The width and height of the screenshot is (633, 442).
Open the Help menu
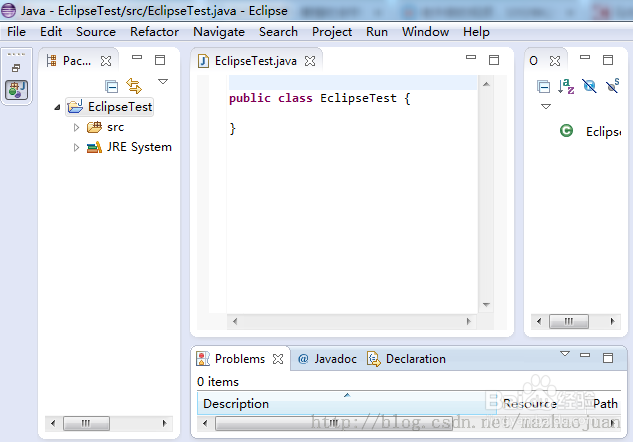point(476,31)
